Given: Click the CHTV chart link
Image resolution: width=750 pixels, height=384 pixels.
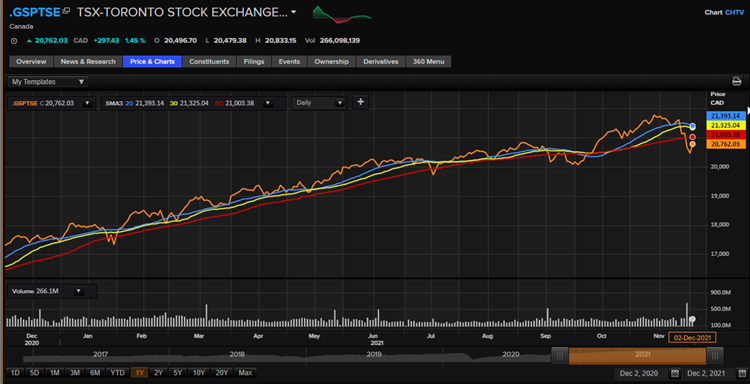Looking at the screenshot, I should click(x=734, y=12).
